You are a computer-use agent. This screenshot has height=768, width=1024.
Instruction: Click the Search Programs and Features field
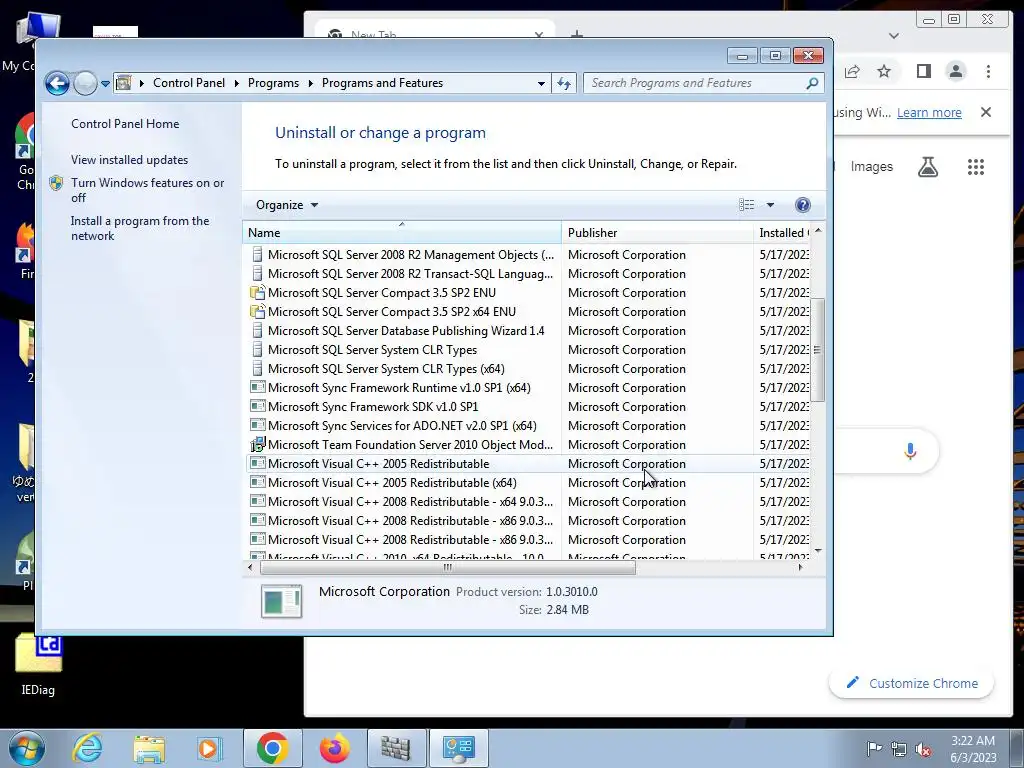click(696, 83)
